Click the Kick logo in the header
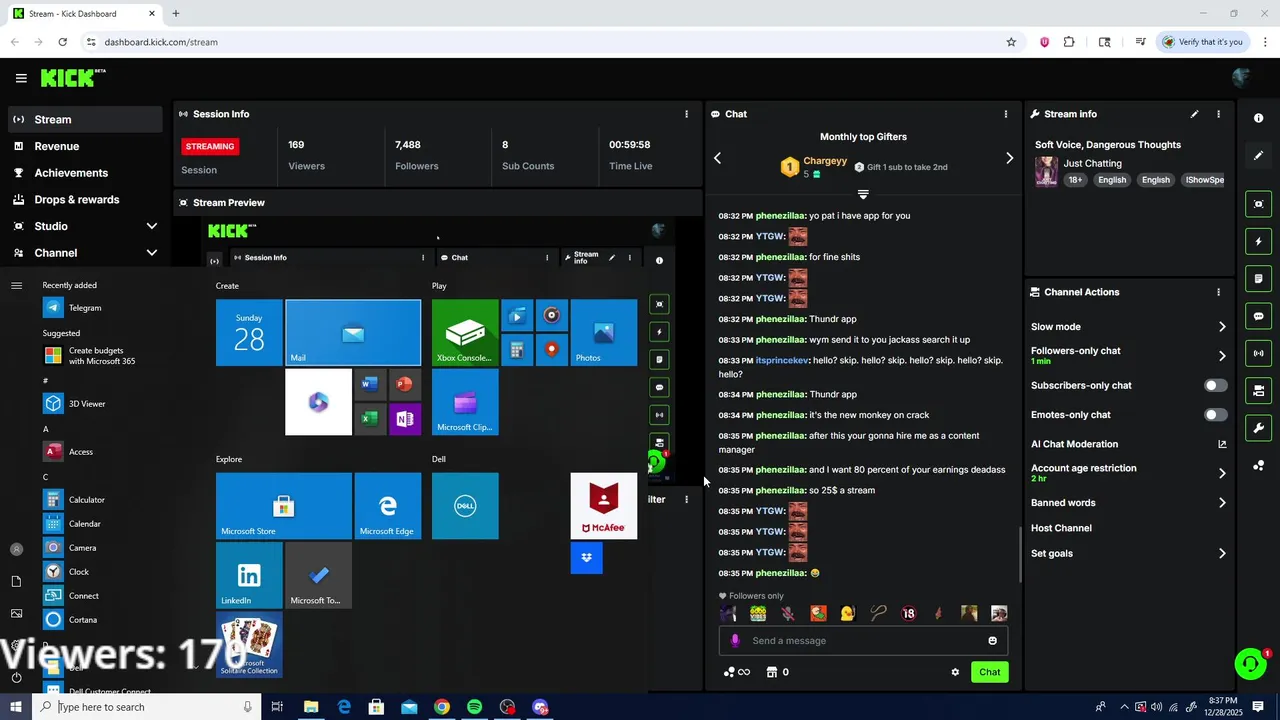 [73, 78]
